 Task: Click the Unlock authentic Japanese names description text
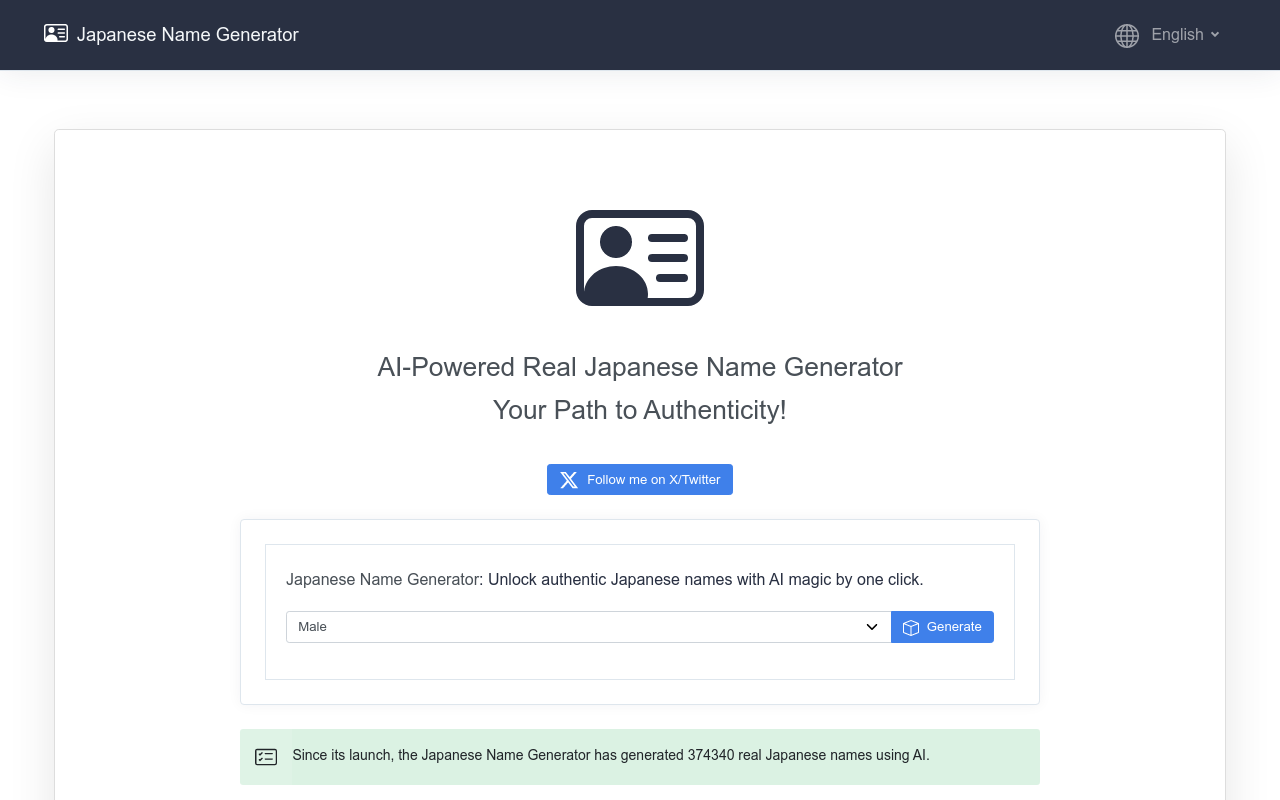[x=704, y=579]
